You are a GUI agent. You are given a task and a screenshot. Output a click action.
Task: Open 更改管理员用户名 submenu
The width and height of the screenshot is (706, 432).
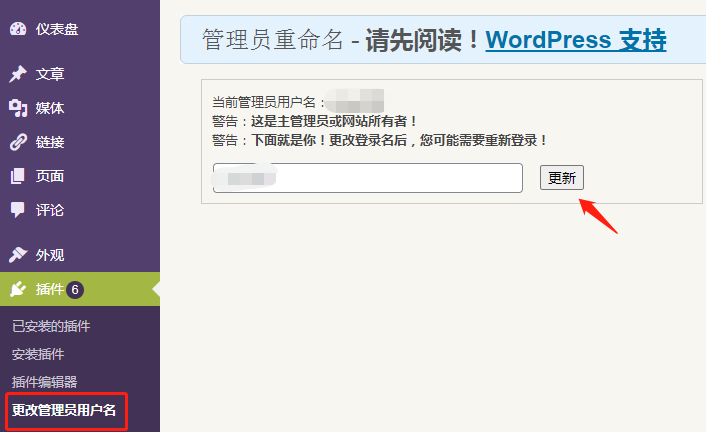tap(64, 410)
